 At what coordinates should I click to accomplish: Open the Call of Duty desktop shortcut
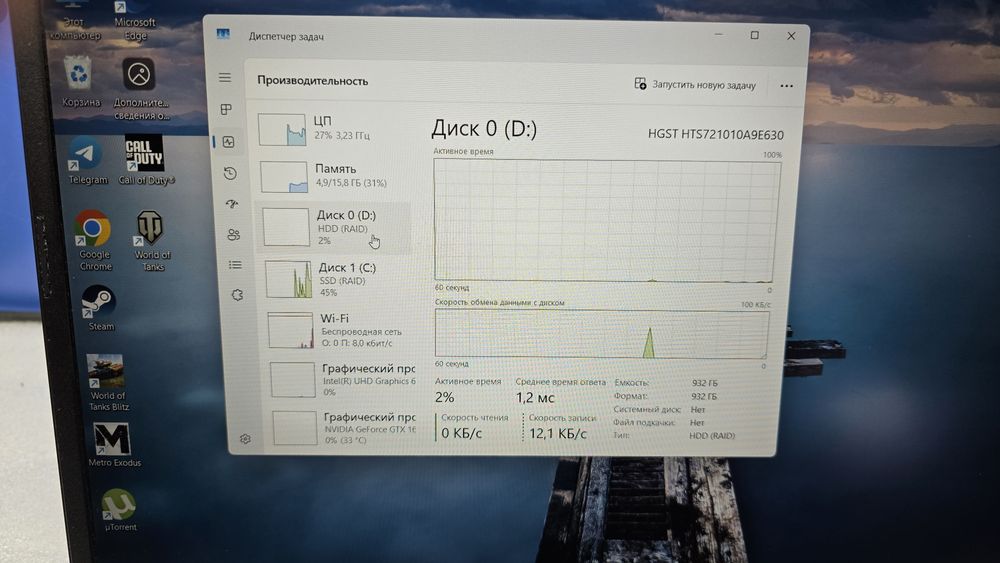click(145, 159)
